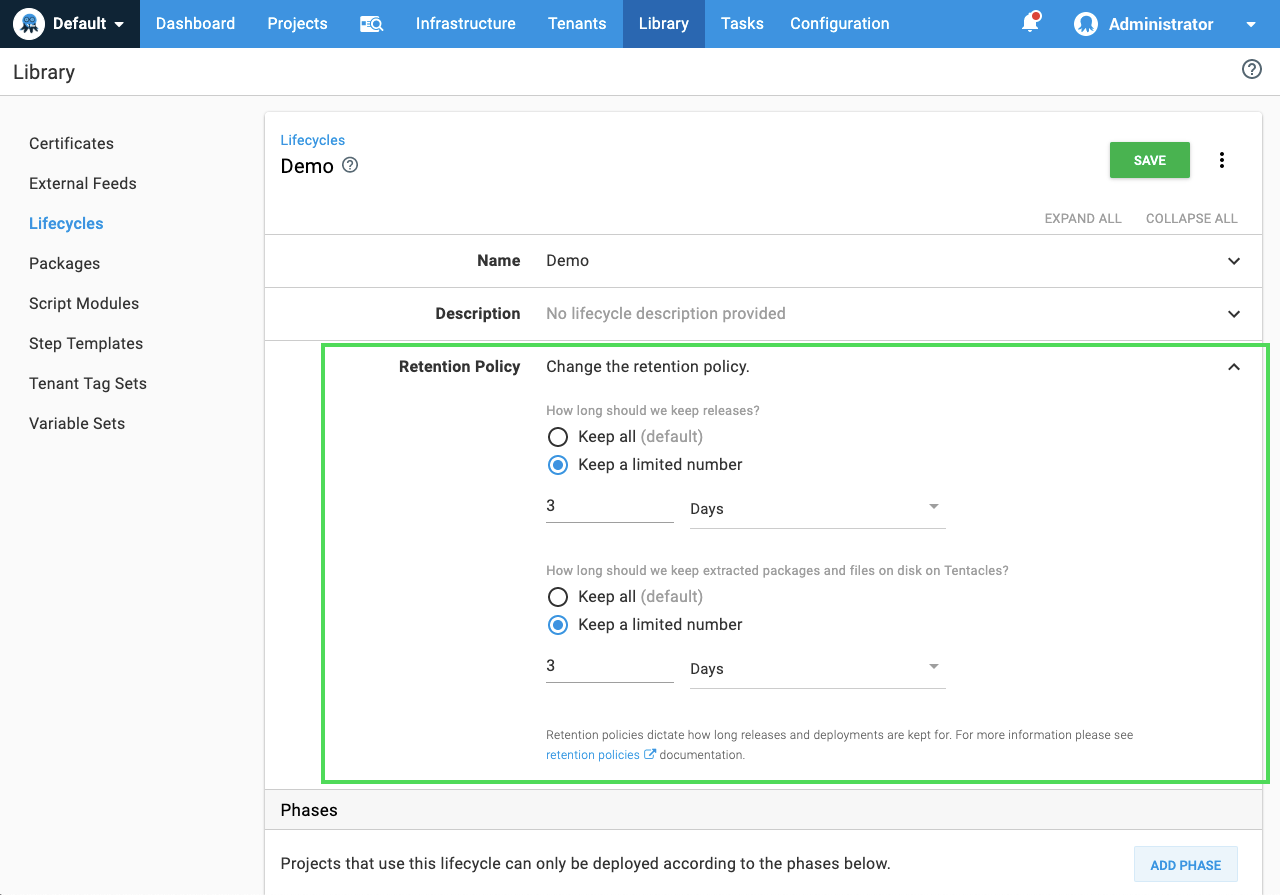Click the Administrator user avatar icon

click(1085, 24)
